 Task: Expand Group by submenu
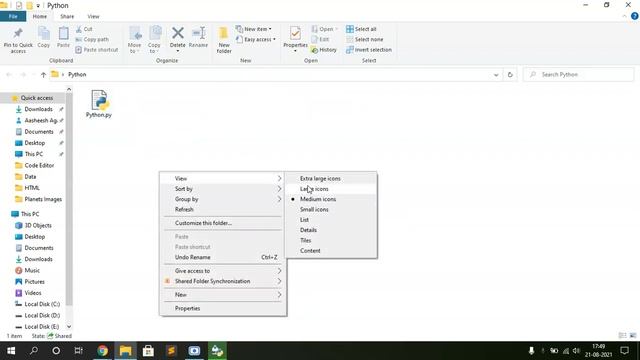[223, 199]
